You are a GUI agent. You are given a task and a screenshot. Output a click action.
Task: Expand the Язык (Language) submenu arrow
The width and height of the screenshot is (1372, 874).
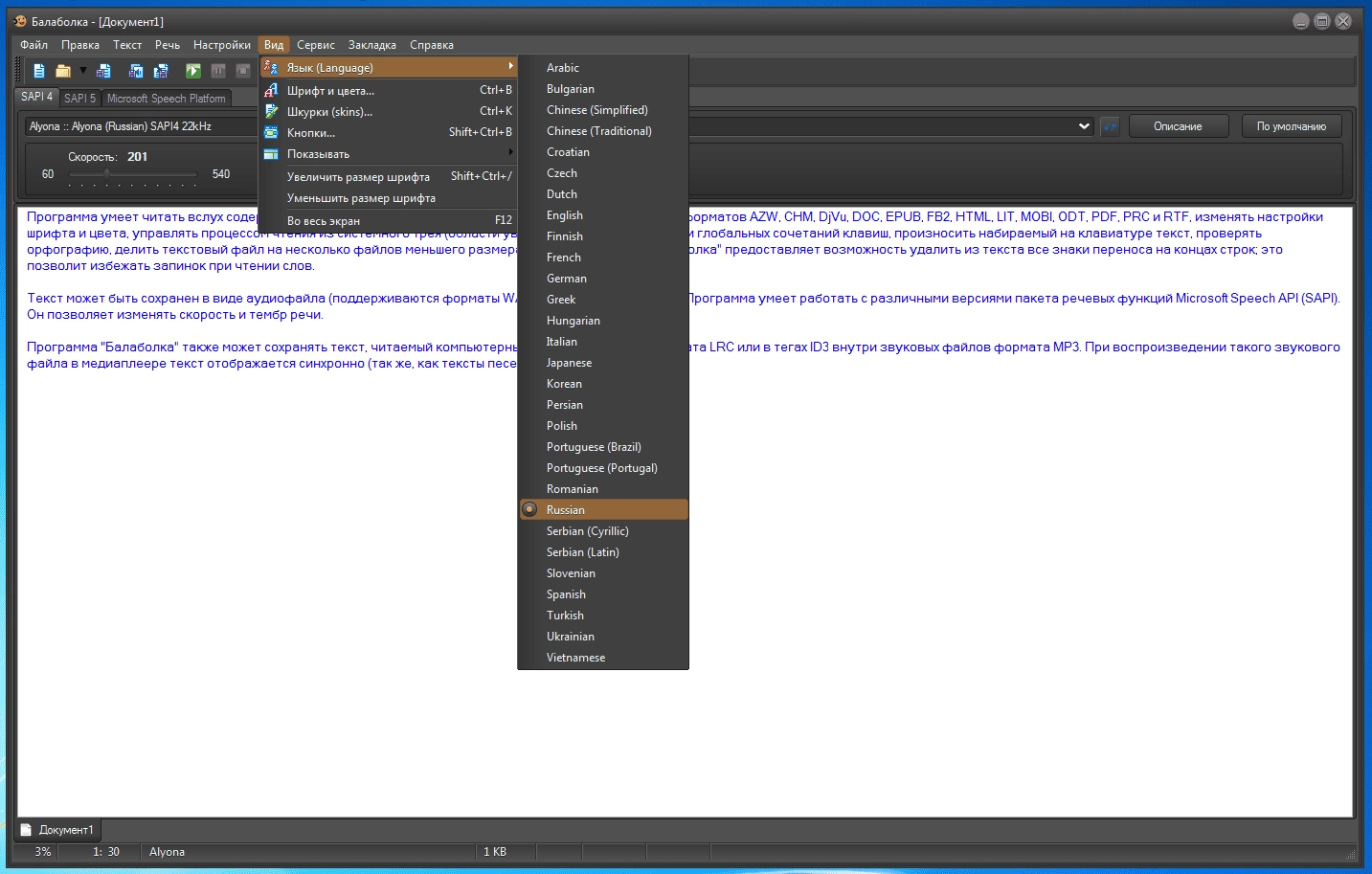(510, 67)
